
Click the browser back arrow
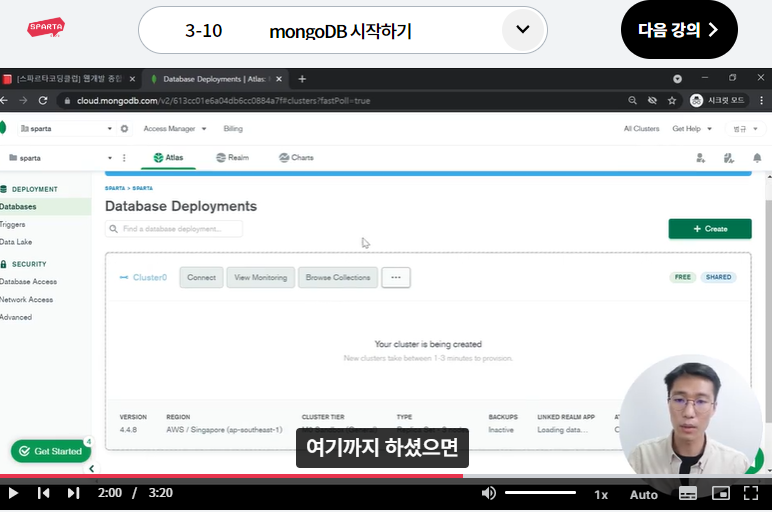pos(4,100)
